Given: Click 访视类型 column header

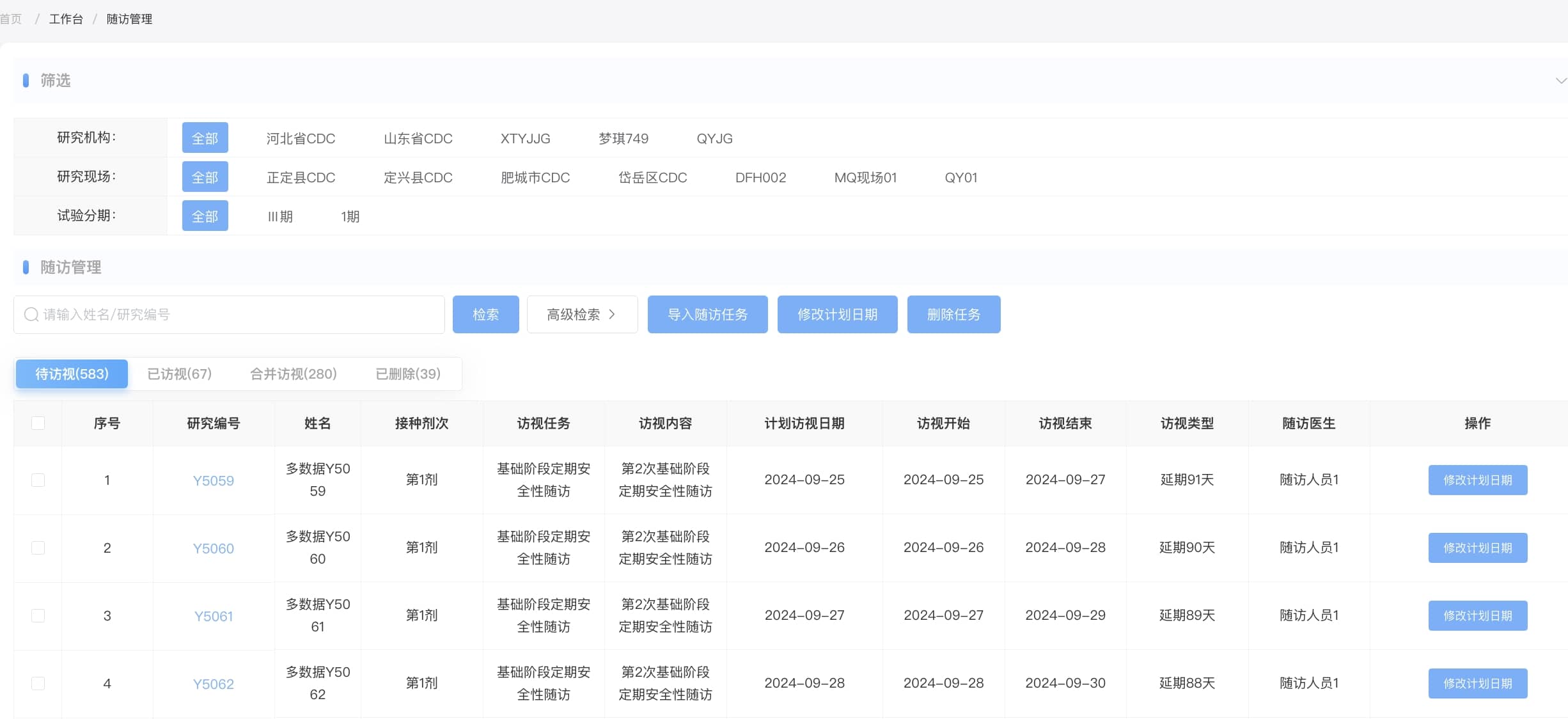Looking at the screenshot, I should click(x=1188, y=423).
